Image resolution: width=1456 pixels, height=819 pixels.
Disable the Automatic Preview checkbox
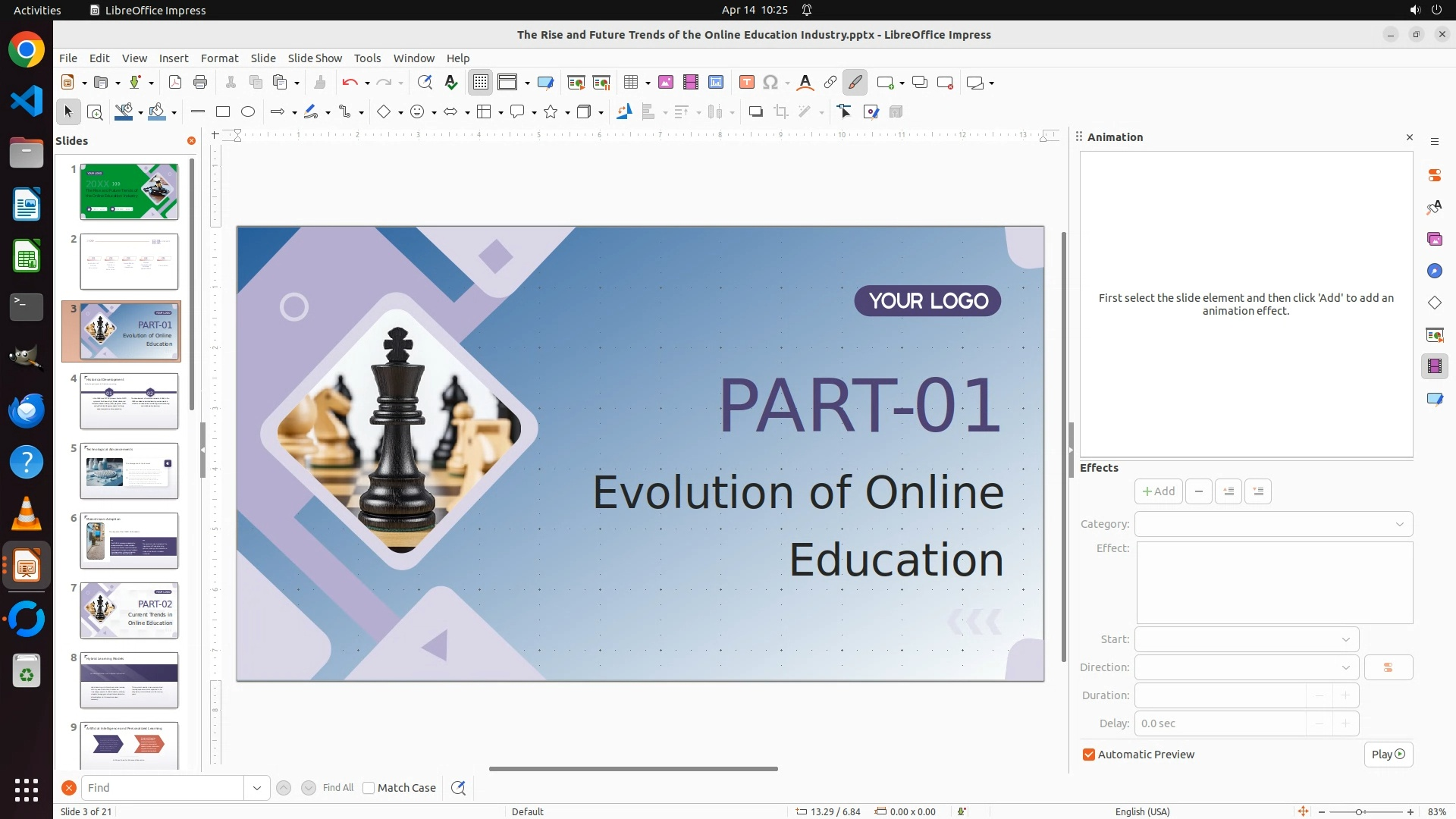point(1089,755)
